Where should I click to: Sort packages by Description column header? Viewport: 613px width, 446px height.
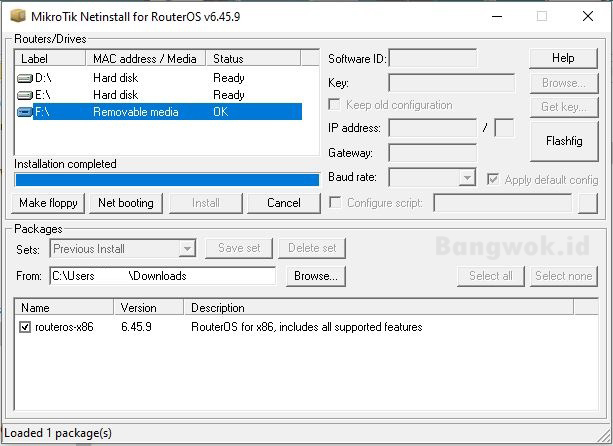click(379, 308)
